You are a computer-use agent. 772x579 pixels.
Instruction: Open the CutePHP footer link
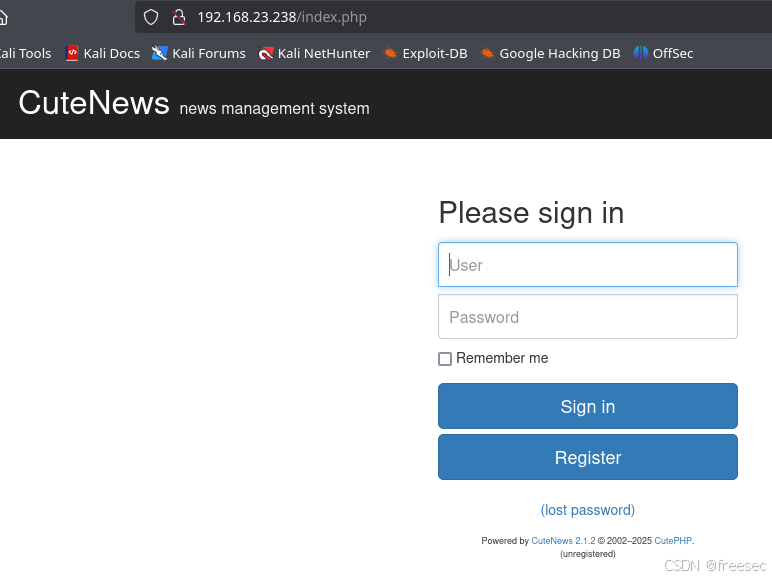pyautogui.click(x=673, y=541)
